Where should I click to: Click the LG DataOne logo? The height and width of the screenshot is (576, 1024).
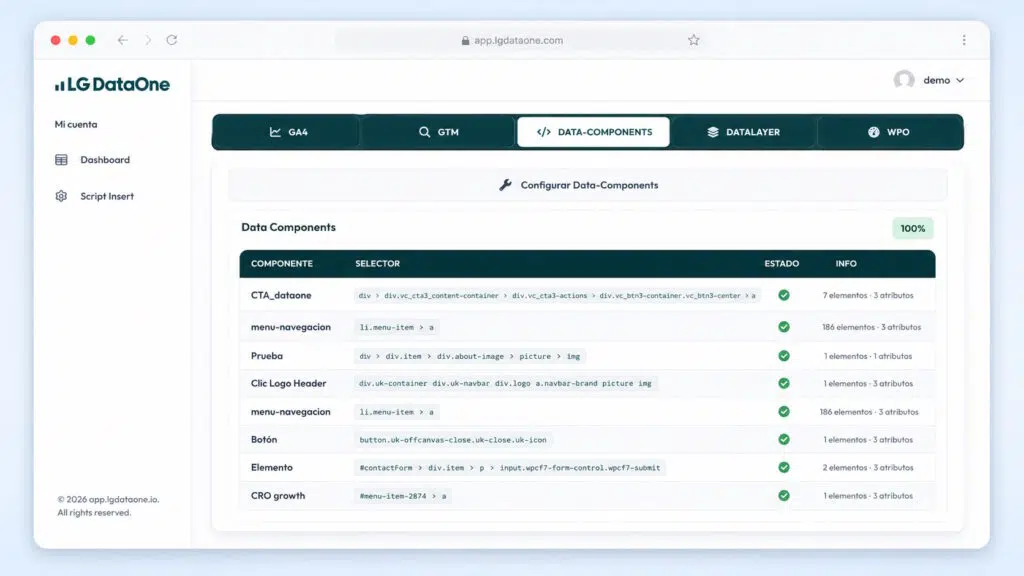tap(112, 84)
